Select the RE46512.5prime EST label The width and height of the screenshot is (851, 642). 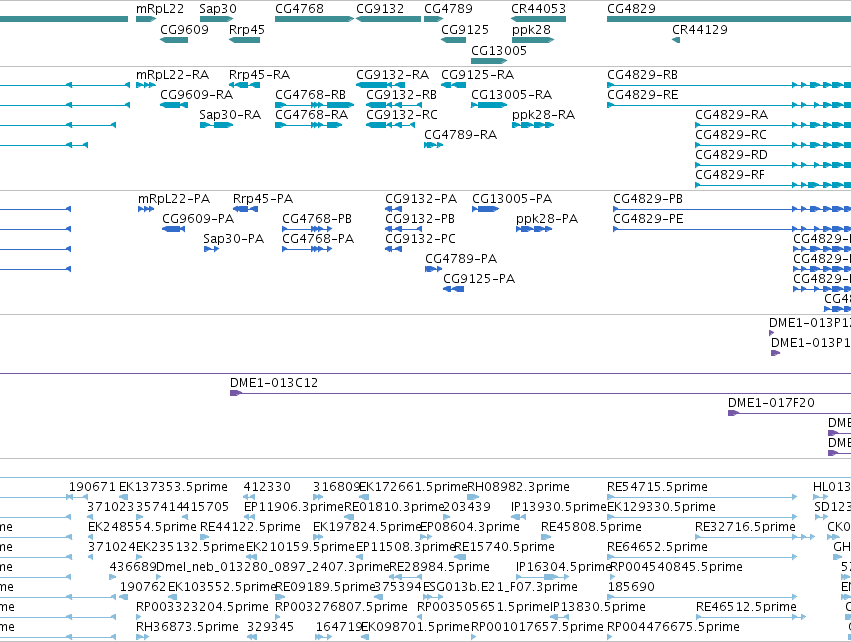pyautogui.click(x=746, y=607)
